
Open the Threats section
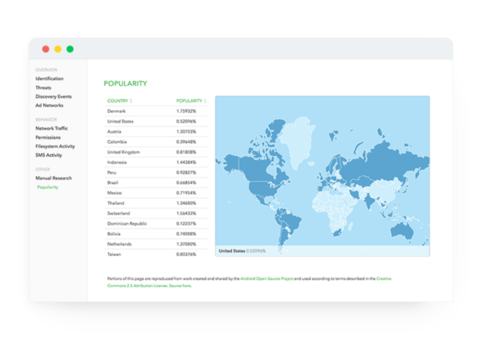coord(43,88)
